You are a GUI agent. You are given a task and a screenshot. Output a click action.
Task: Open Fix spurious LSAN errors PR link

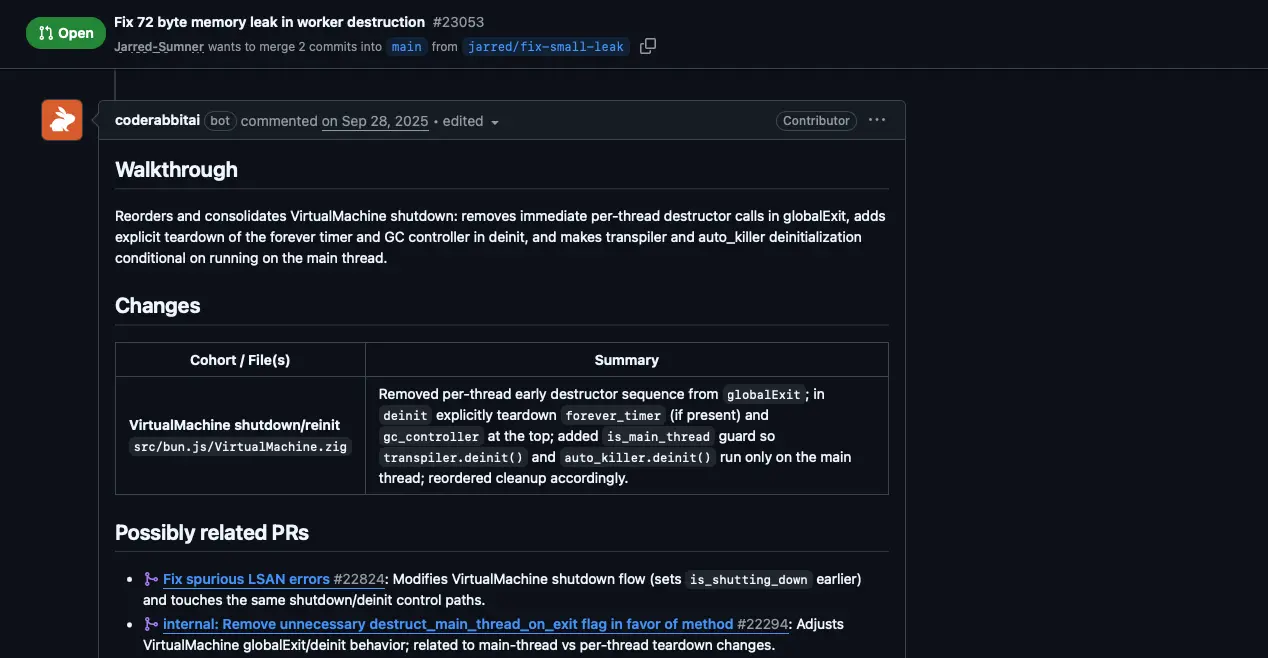click(x=246, y=579)
